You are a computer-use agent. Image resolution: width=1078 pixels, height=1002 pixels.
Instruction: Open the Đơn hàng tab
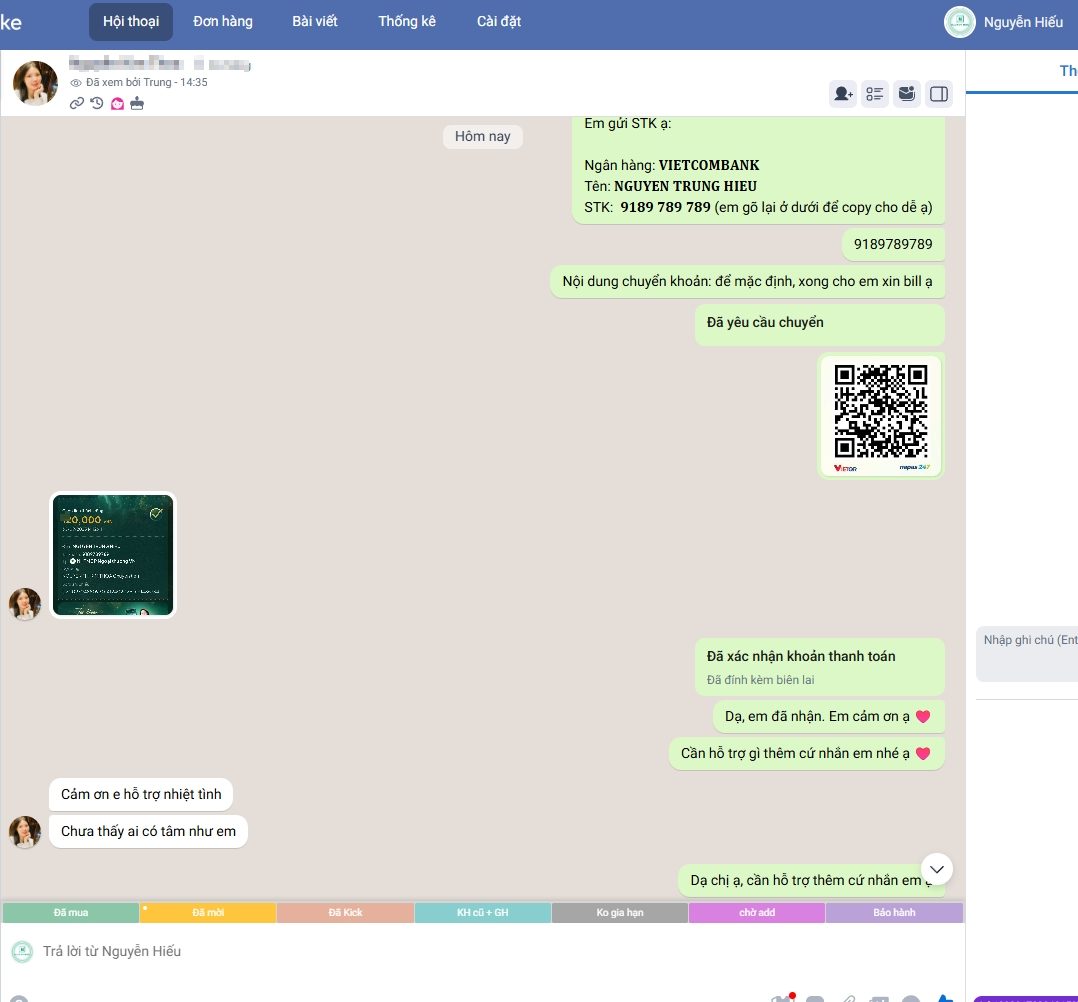[x=222, y=22]
